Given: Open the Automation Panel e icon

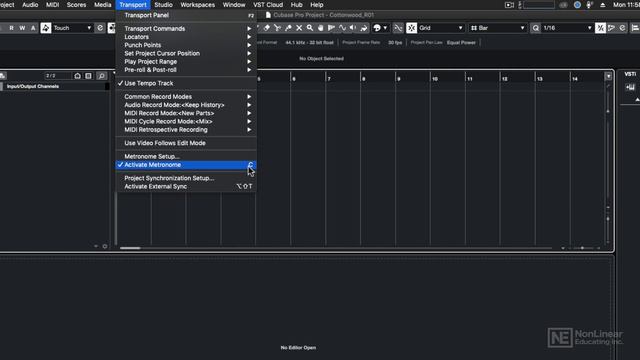Looking at the screenshot, I should point(100,28).
